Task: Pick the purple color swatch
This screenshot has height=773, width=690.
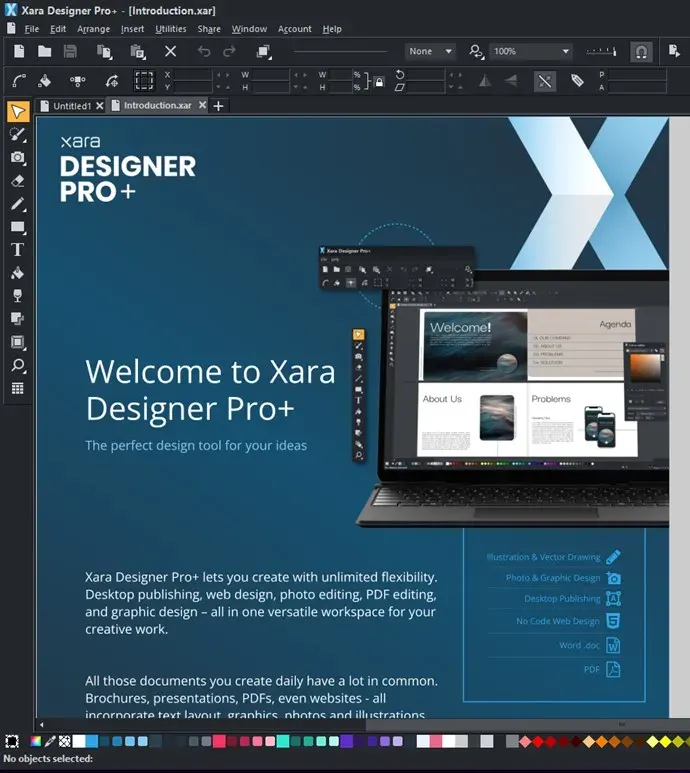Action: (x=347, y=741)
